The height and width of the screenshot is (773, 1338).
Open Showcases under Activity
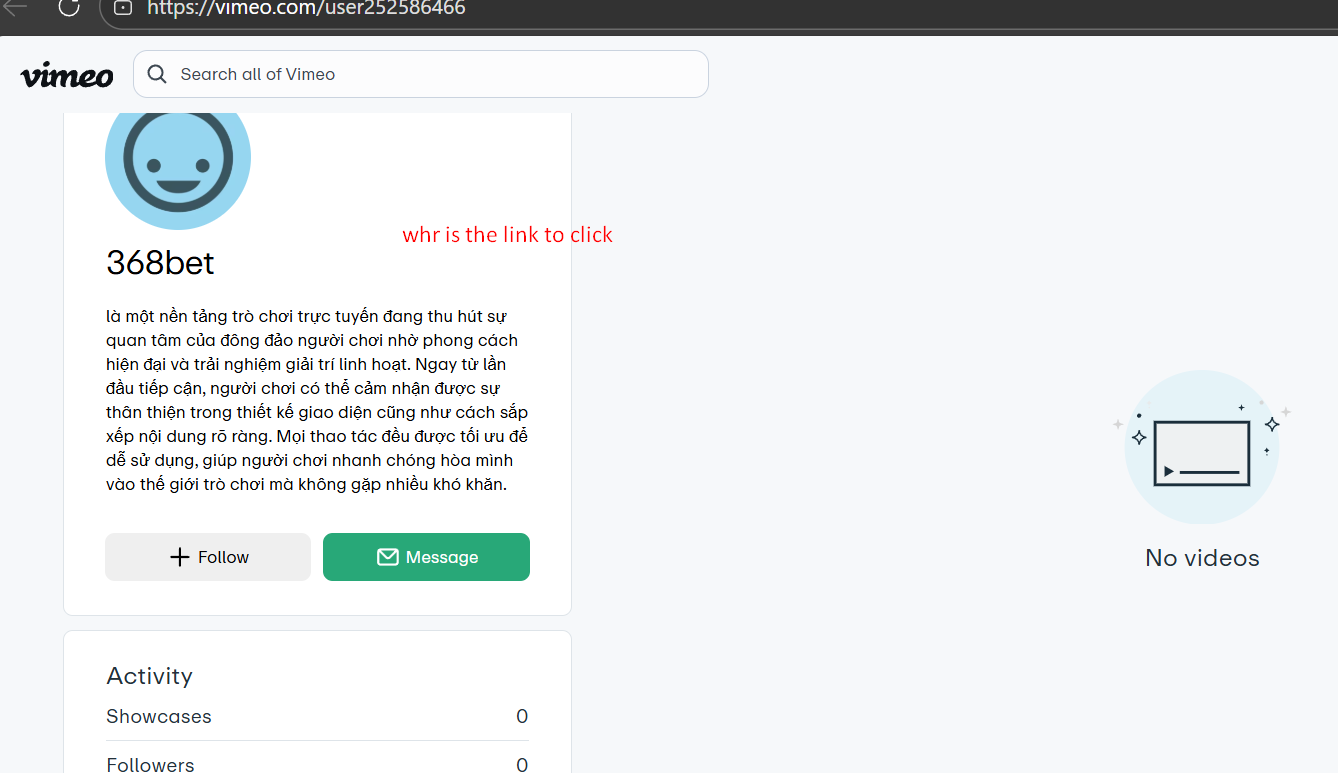159,716
